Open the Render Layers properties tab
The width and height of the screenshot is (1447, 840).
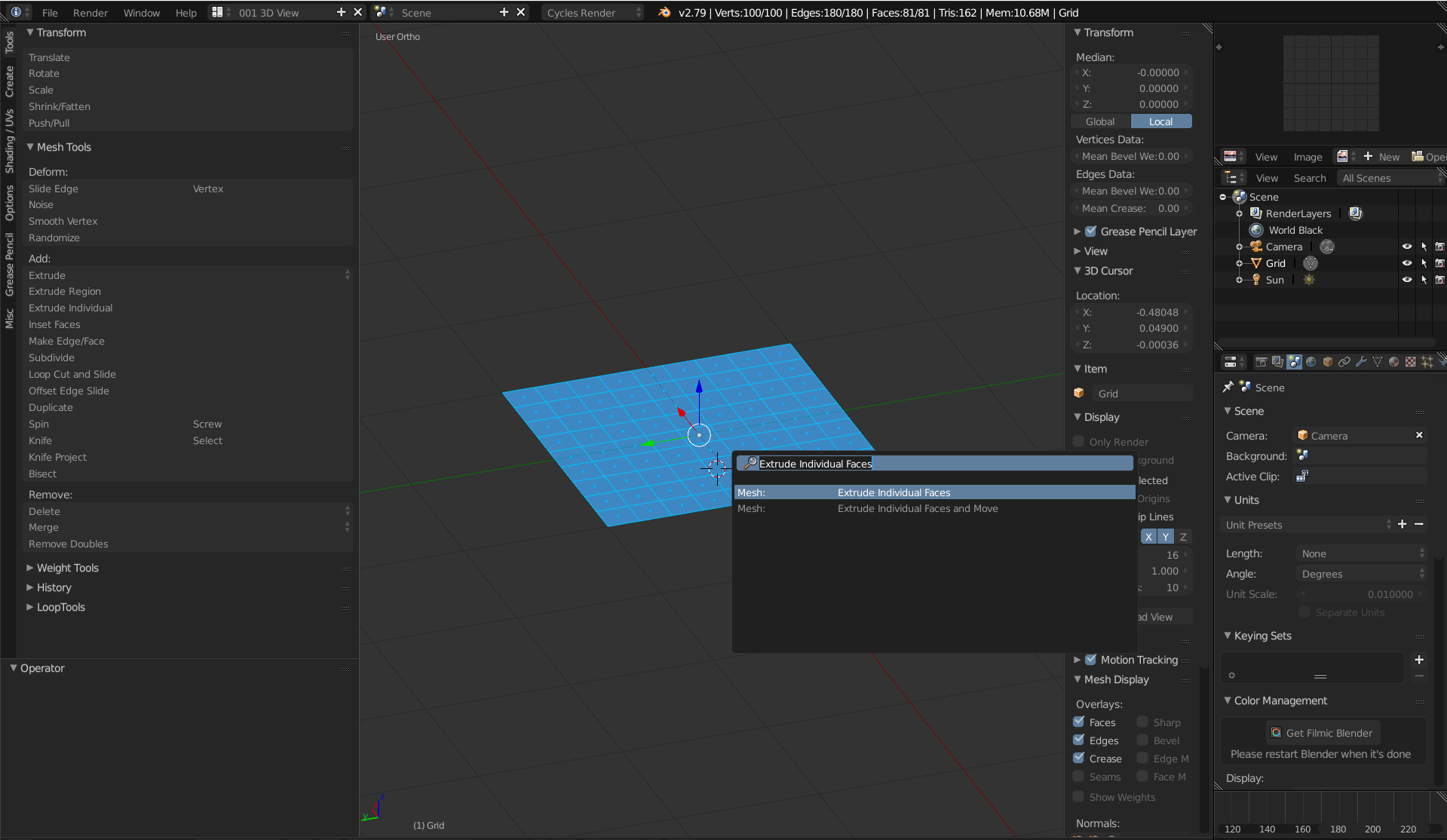click(1277, 362)
